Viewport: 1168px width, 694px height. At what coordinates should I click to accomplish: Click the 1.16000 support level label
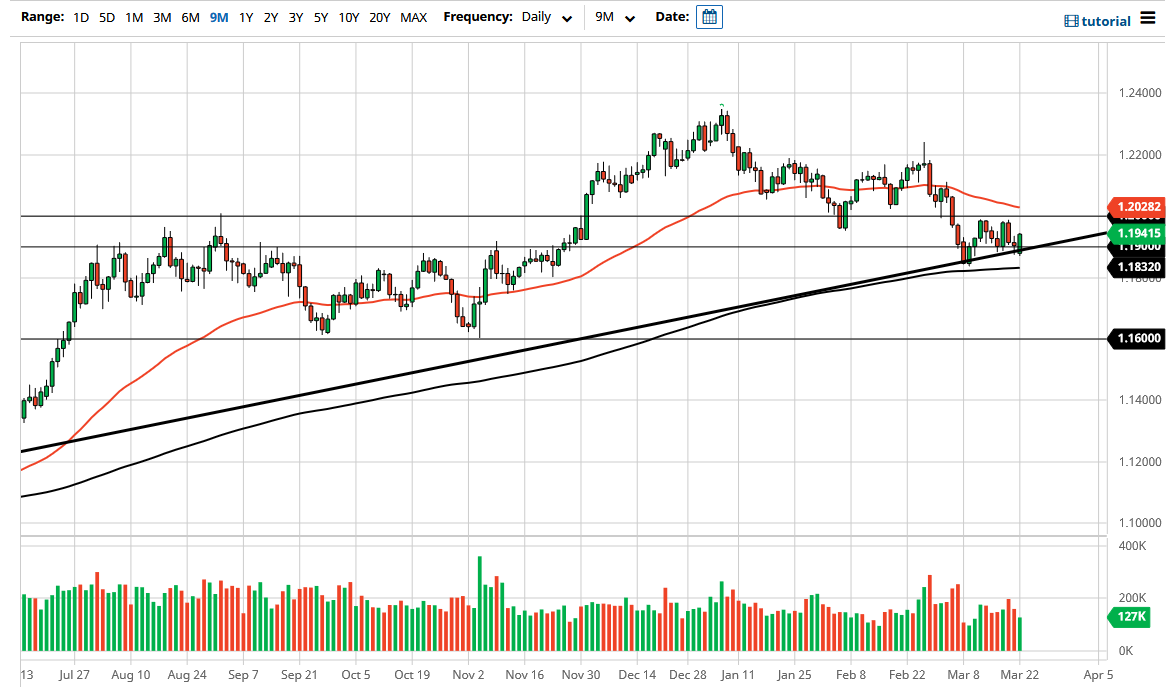point(1138,338)
